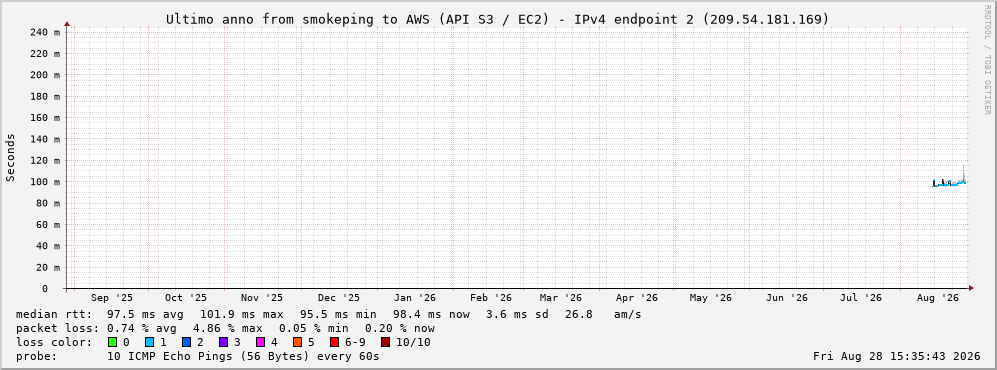Screen dimensions: 997x370
Task: Click the purple loss color 3 swatch
Action: (223, 342)
